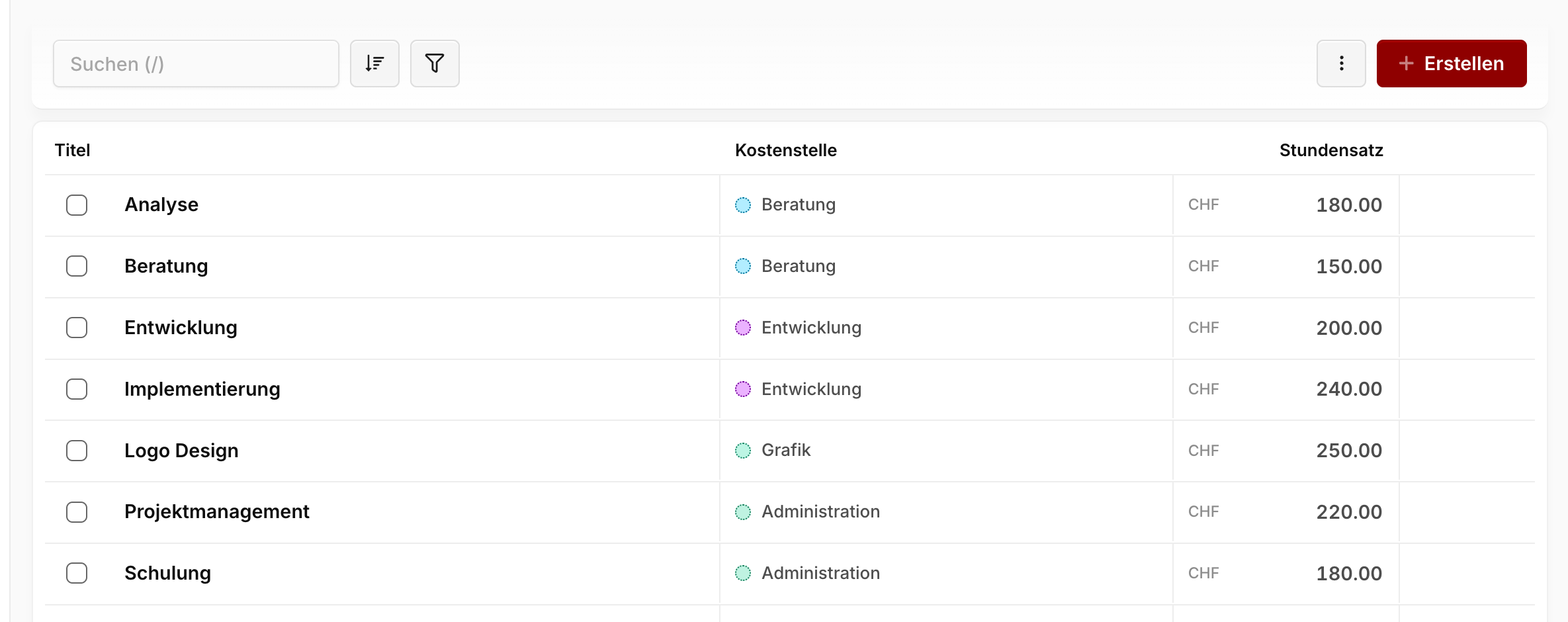Select the 240.00 hourly rate
This screenshot has width=1568, height=622.
(x=1349, y=389)
